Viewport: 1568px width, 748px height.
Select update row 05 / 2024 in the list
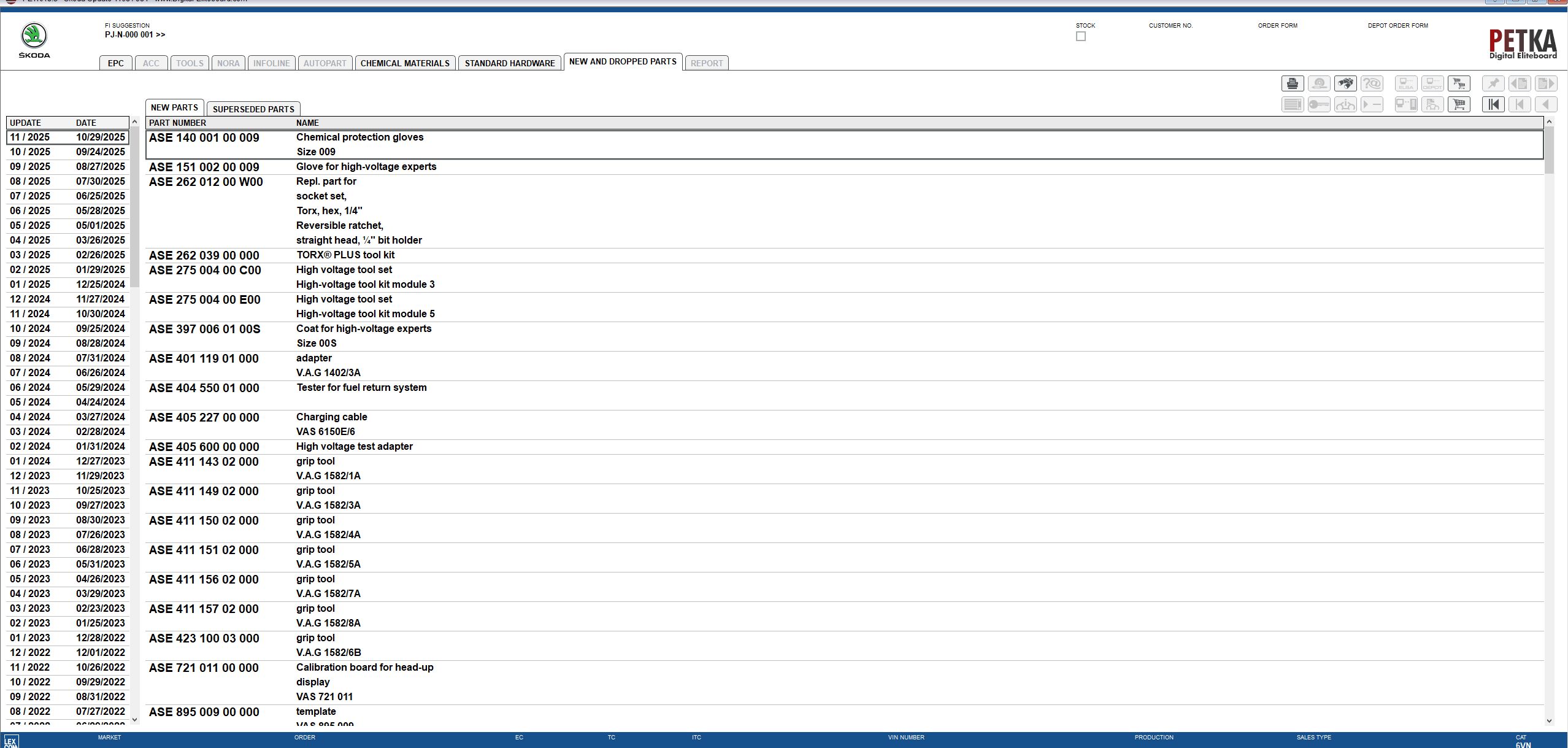coord(37,403)
